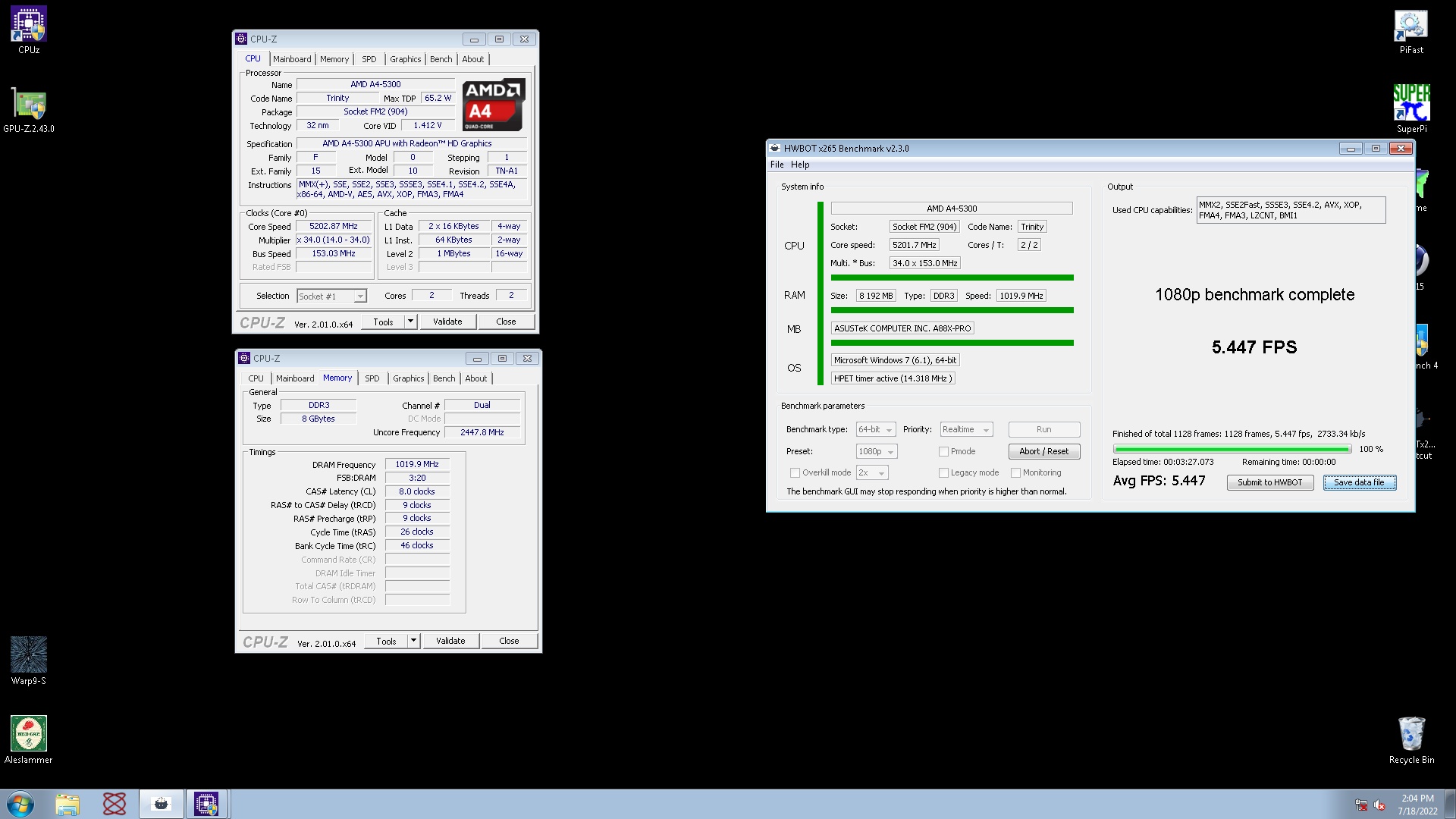Open the File menu in HWBOT
This screenshot has height=819, width=1456.
(x=777, y=165)
